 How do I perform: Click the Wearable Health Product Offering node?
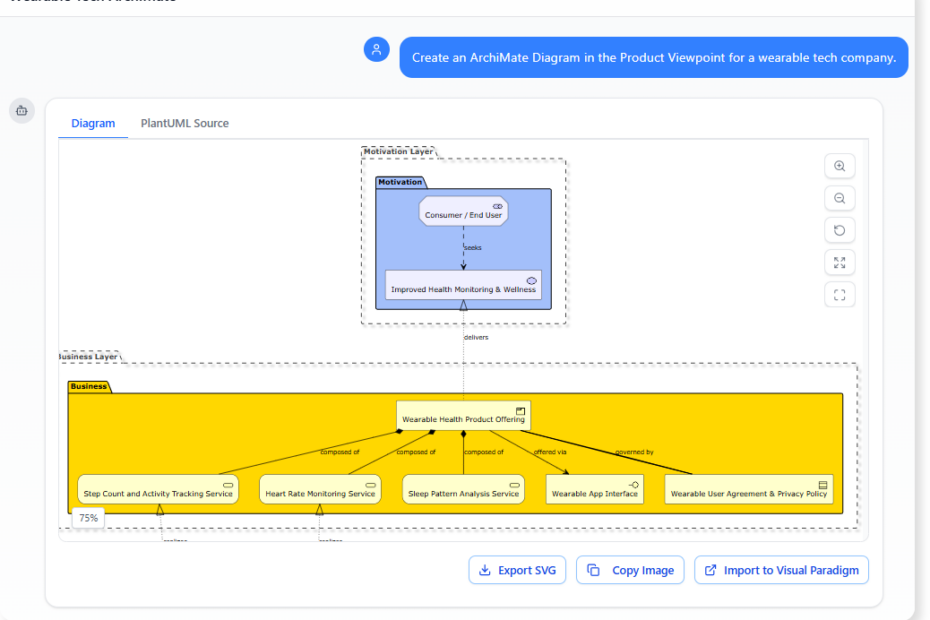(463, 416)
